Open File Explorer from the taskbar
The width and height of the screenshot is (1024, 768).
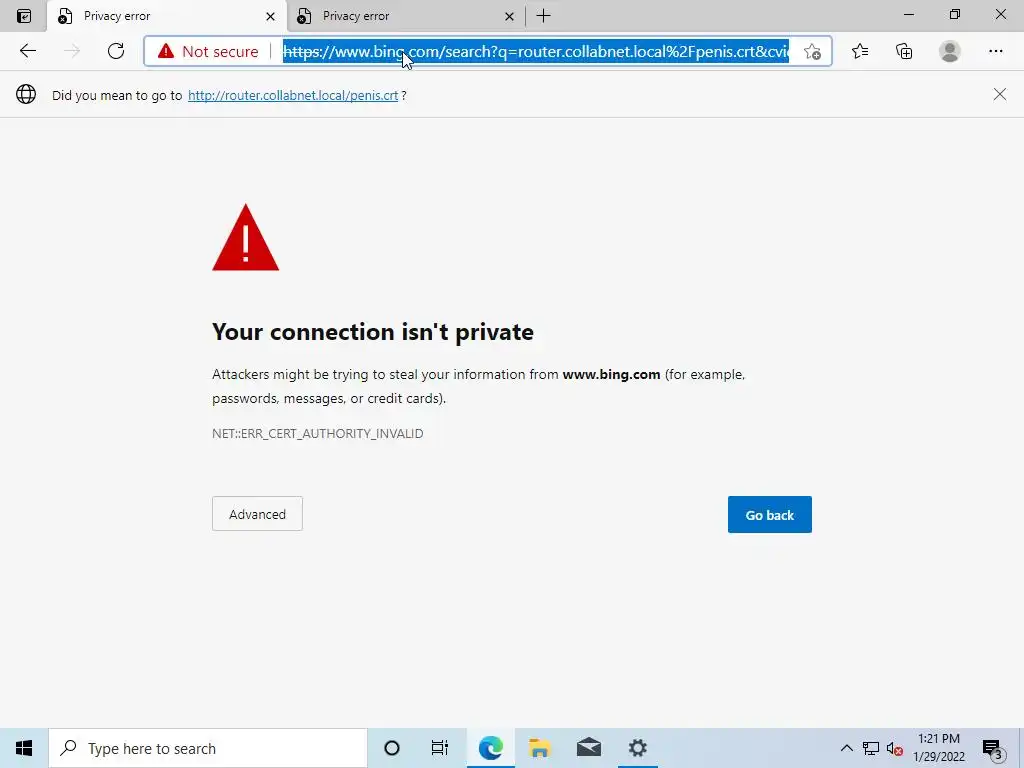click(x=539, y=748)
